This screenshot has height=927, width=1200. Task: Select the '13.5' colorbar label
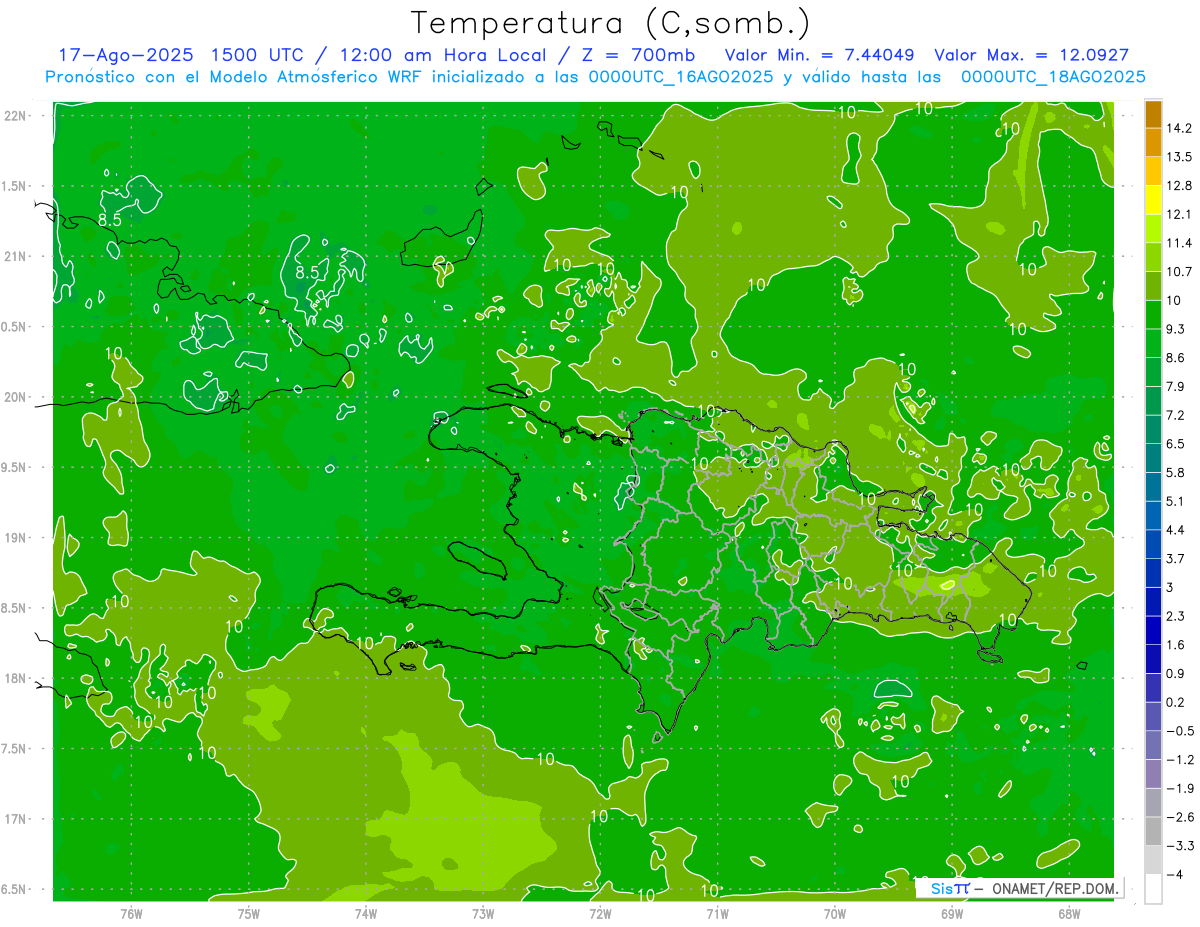coord(1180,157)
